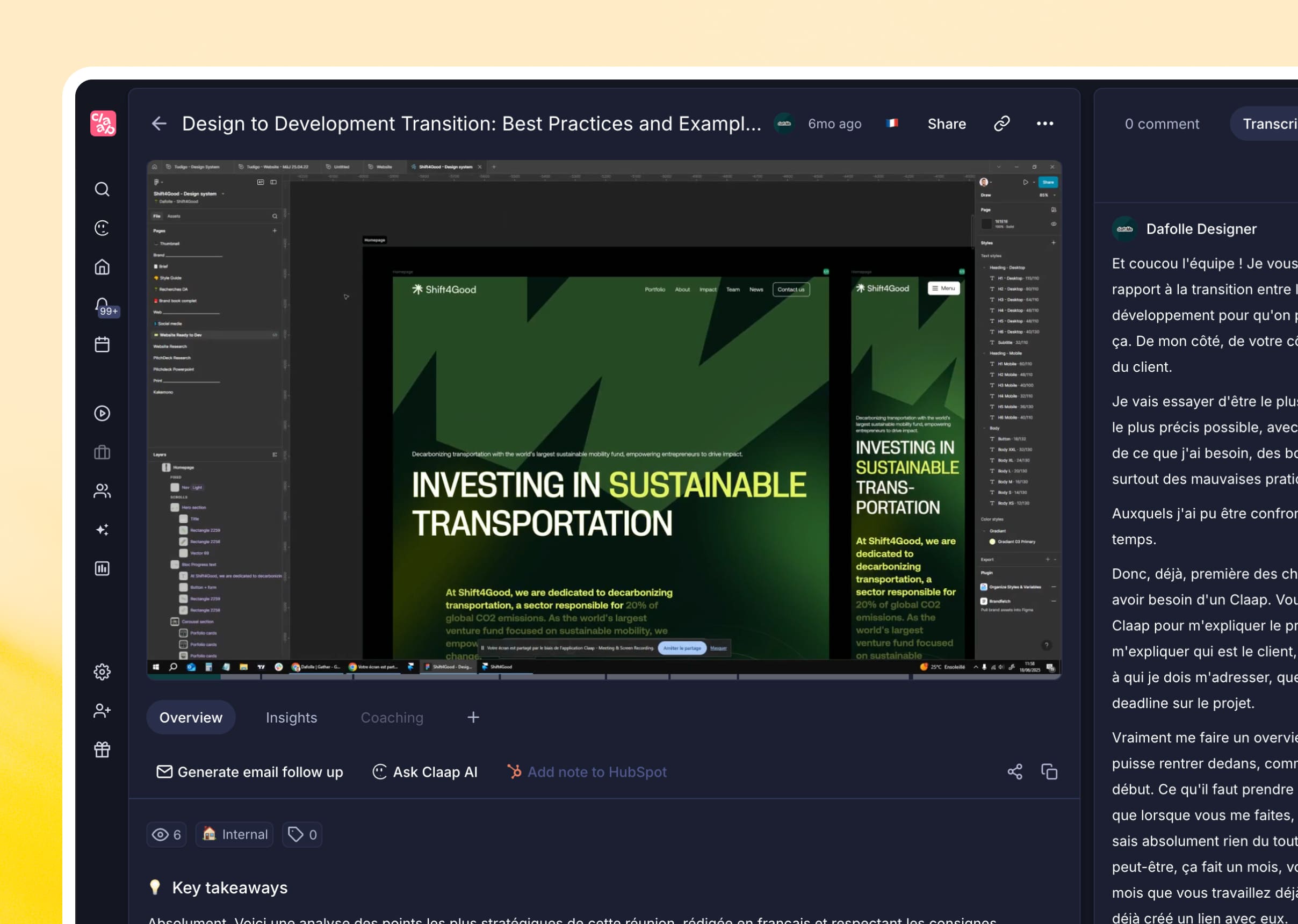Switch to the Insights tab
This screenshot has width=1298, height=924.
291,718
